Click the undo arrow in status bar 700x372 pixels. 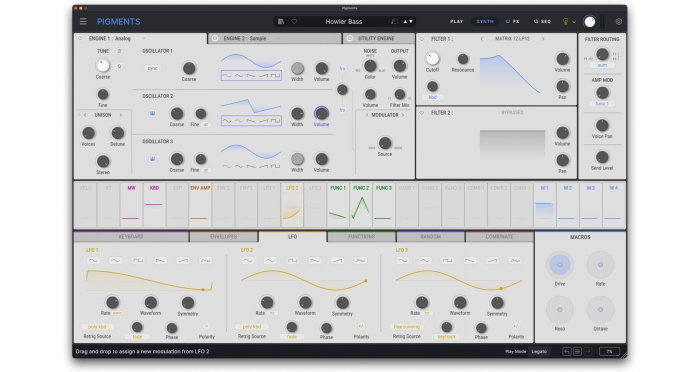click(x=567, y=351)
